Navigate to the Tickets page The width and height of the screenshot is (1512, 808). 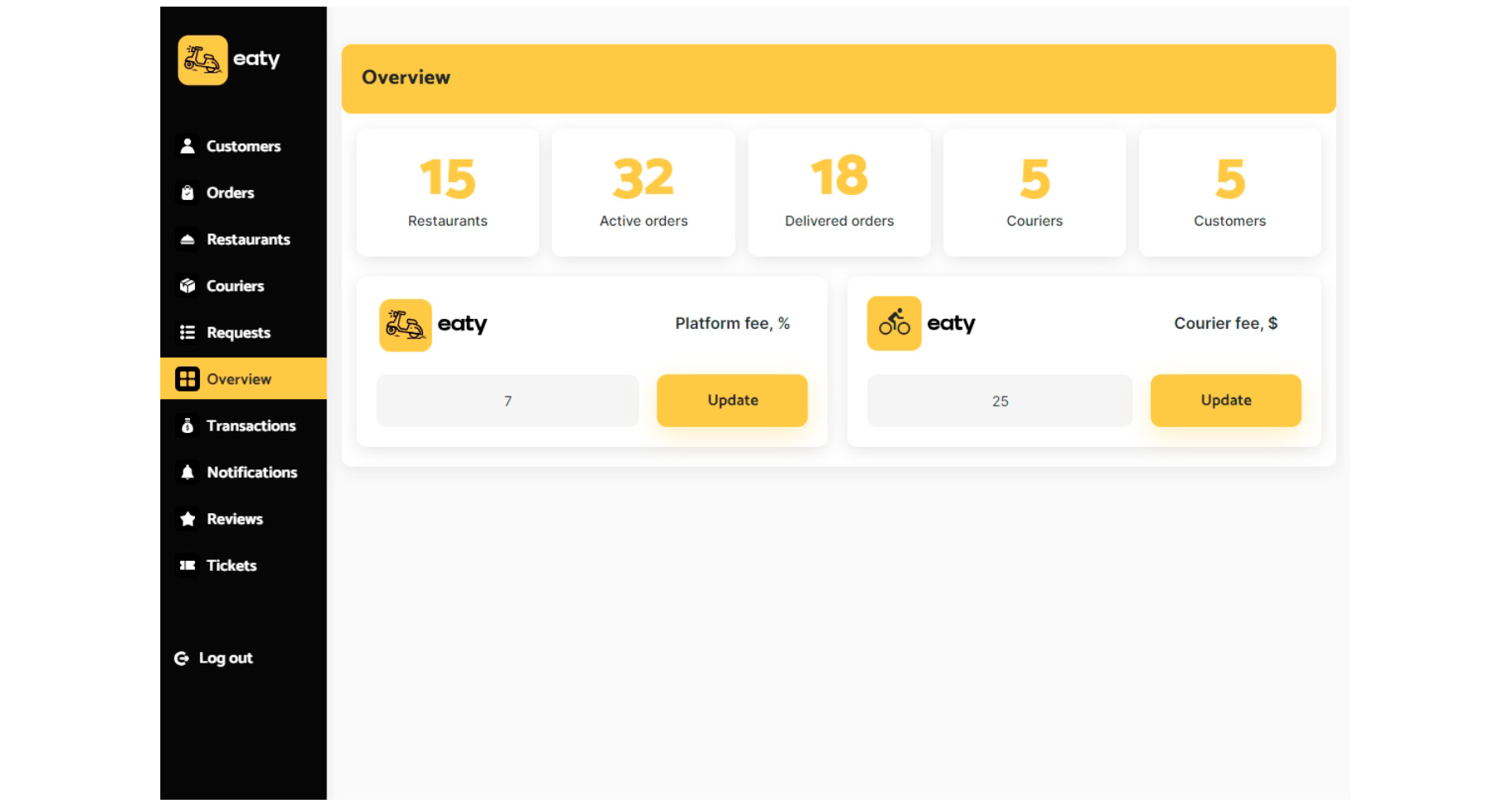point(244,565)
